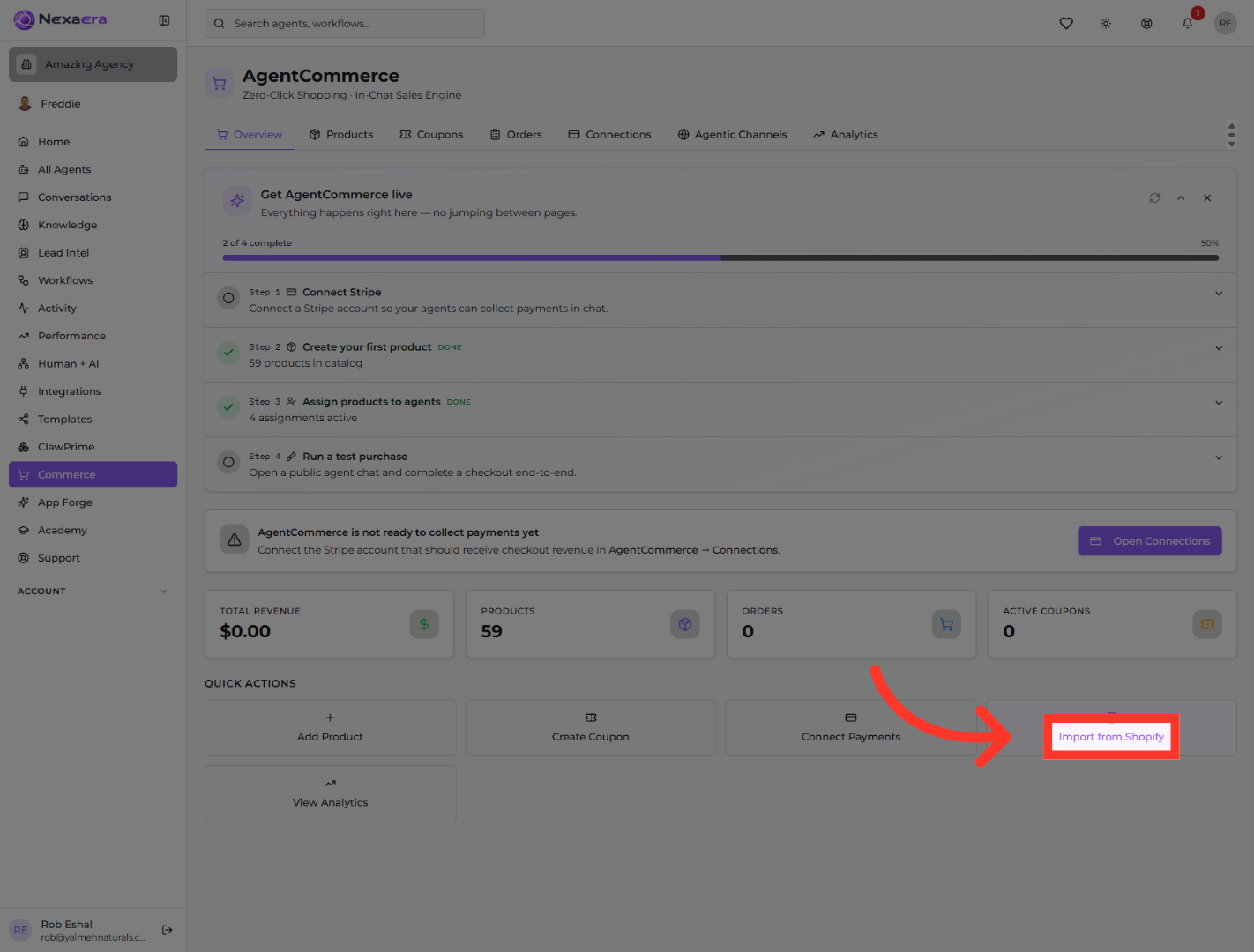The height and width of the screenshot is (952, 1254).
Task: Open the help lifebuoy icon in top bar
Action: (1146, 24)
